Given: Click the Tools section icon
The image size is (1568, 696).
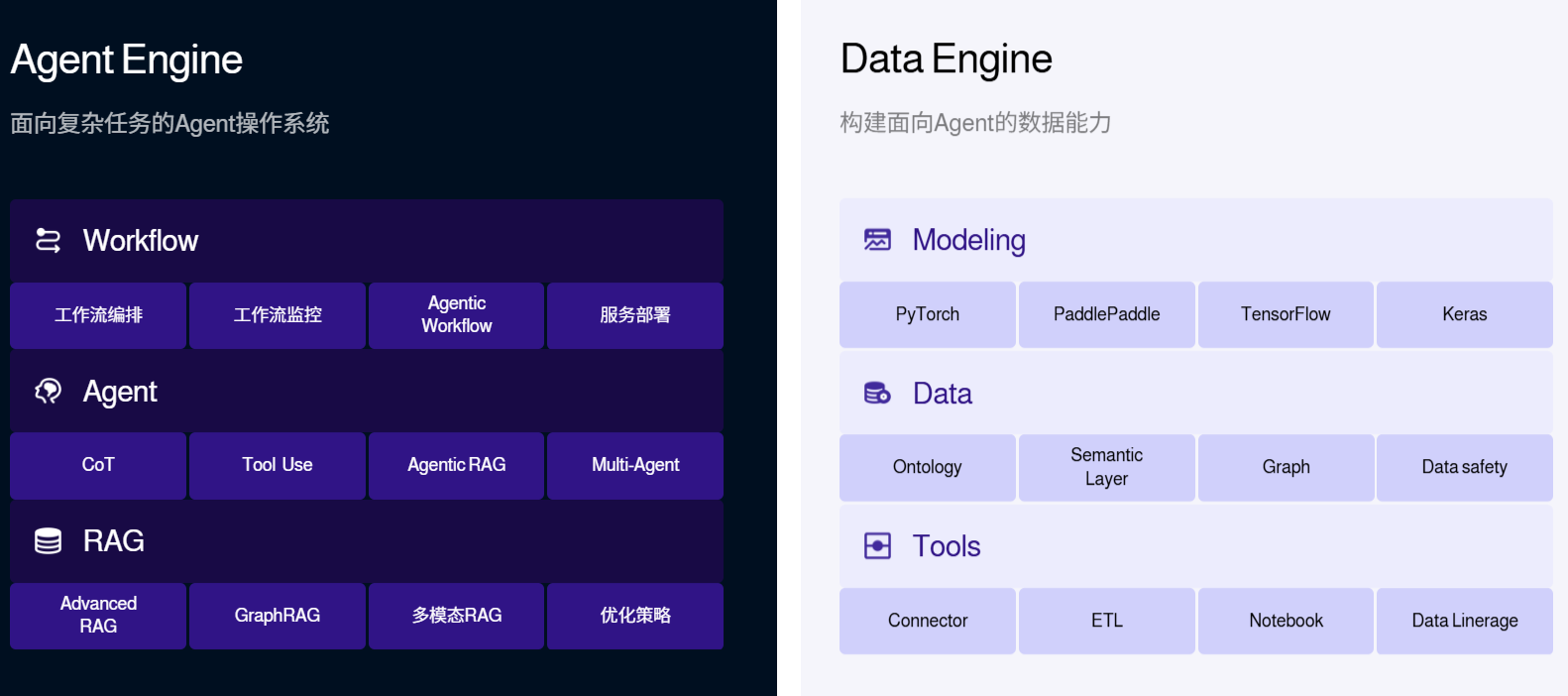Looking at the screenshot, I should [x=877, y=546].
